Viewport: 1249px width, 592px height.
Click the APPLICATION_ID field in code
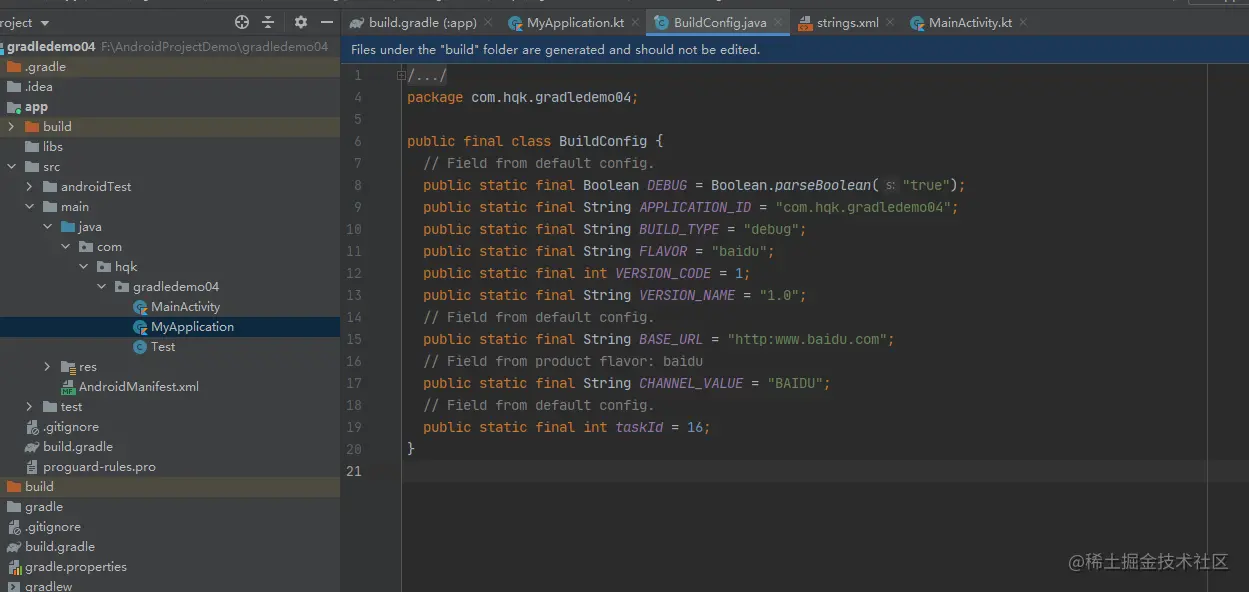pyautogui.click(x=695, y=207)
